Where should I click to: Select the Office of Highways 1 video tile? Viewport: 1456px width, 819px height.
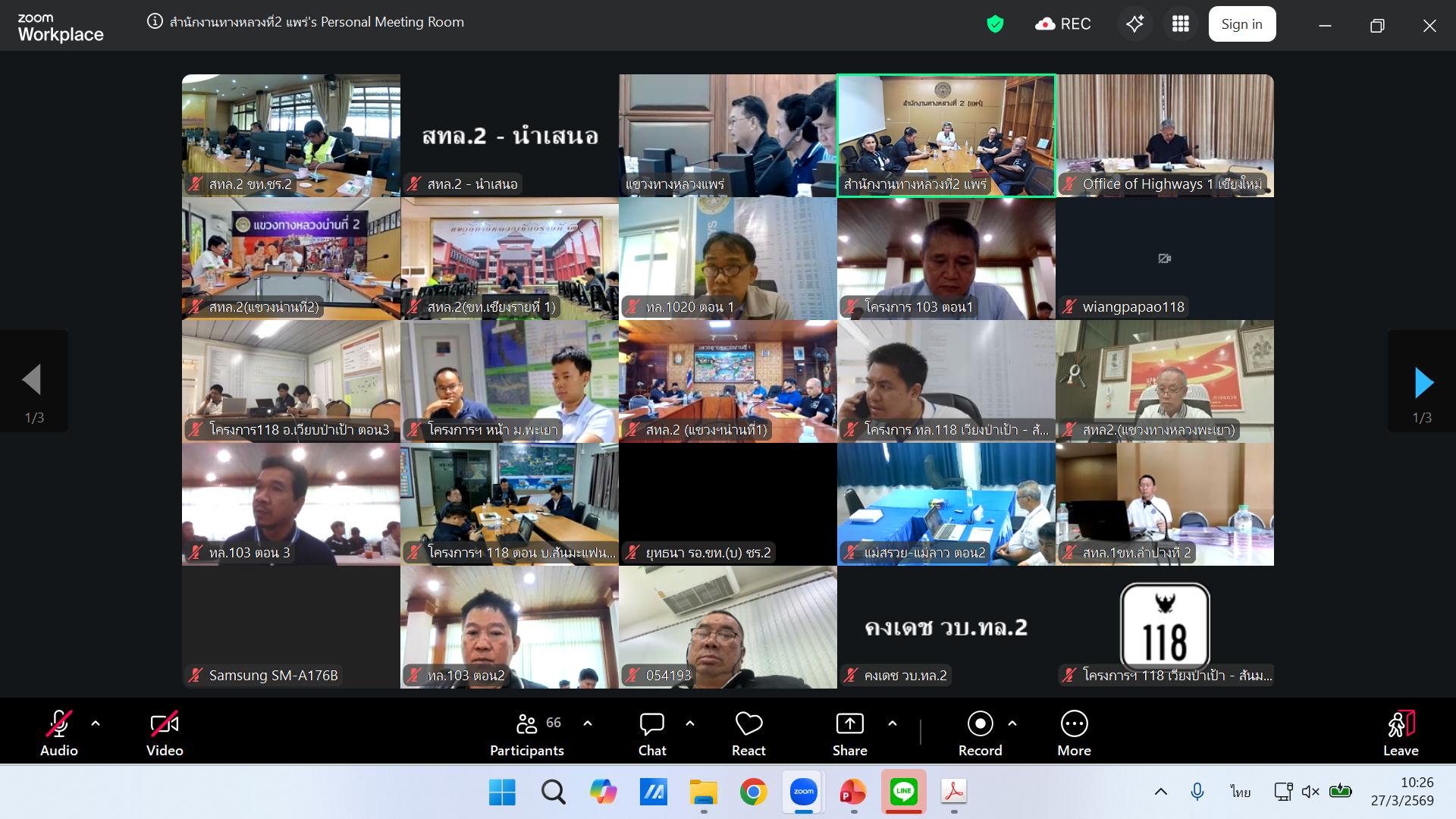tap(1164, 135)
